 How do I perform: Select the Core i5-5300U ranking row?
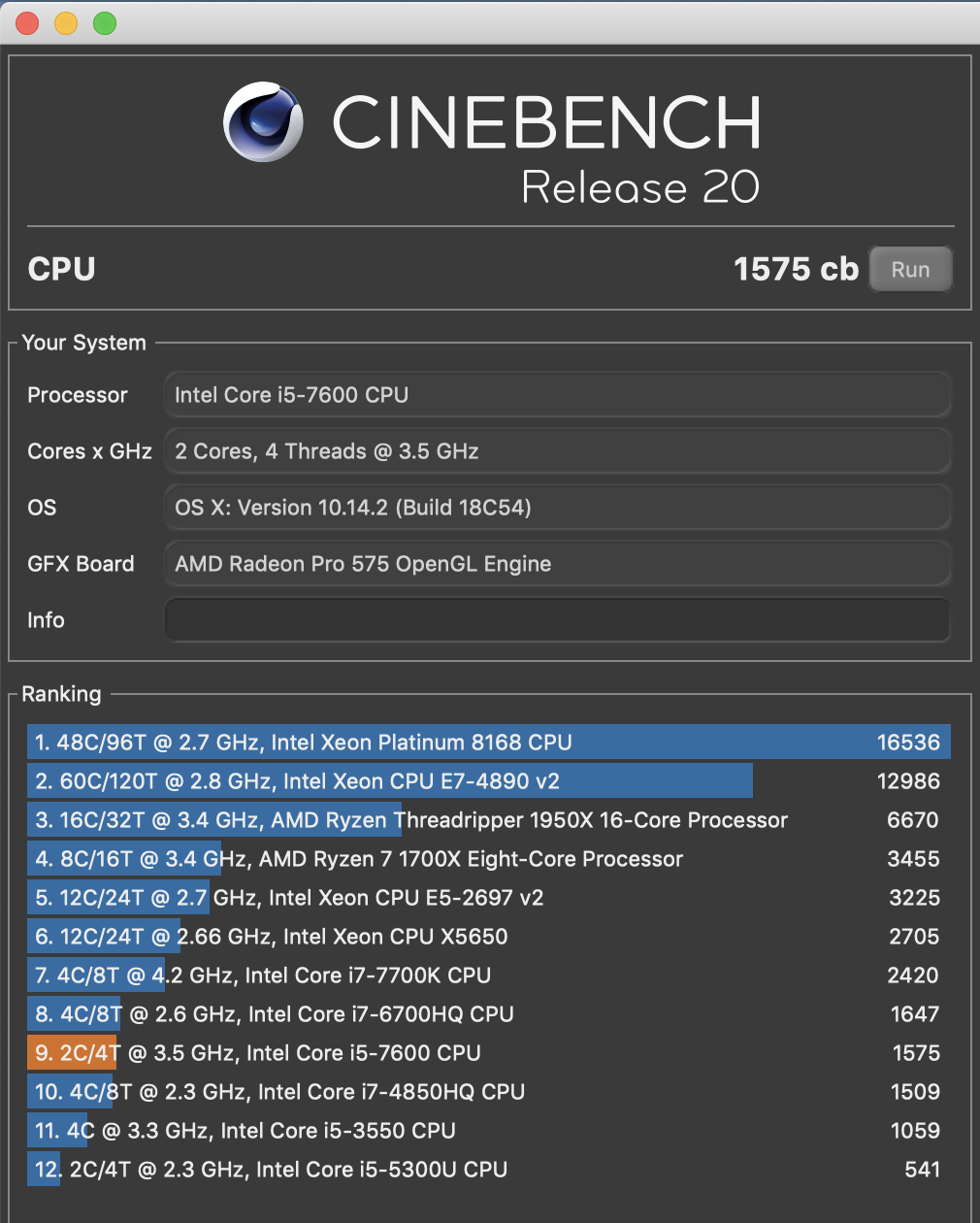coord(488,1170)
